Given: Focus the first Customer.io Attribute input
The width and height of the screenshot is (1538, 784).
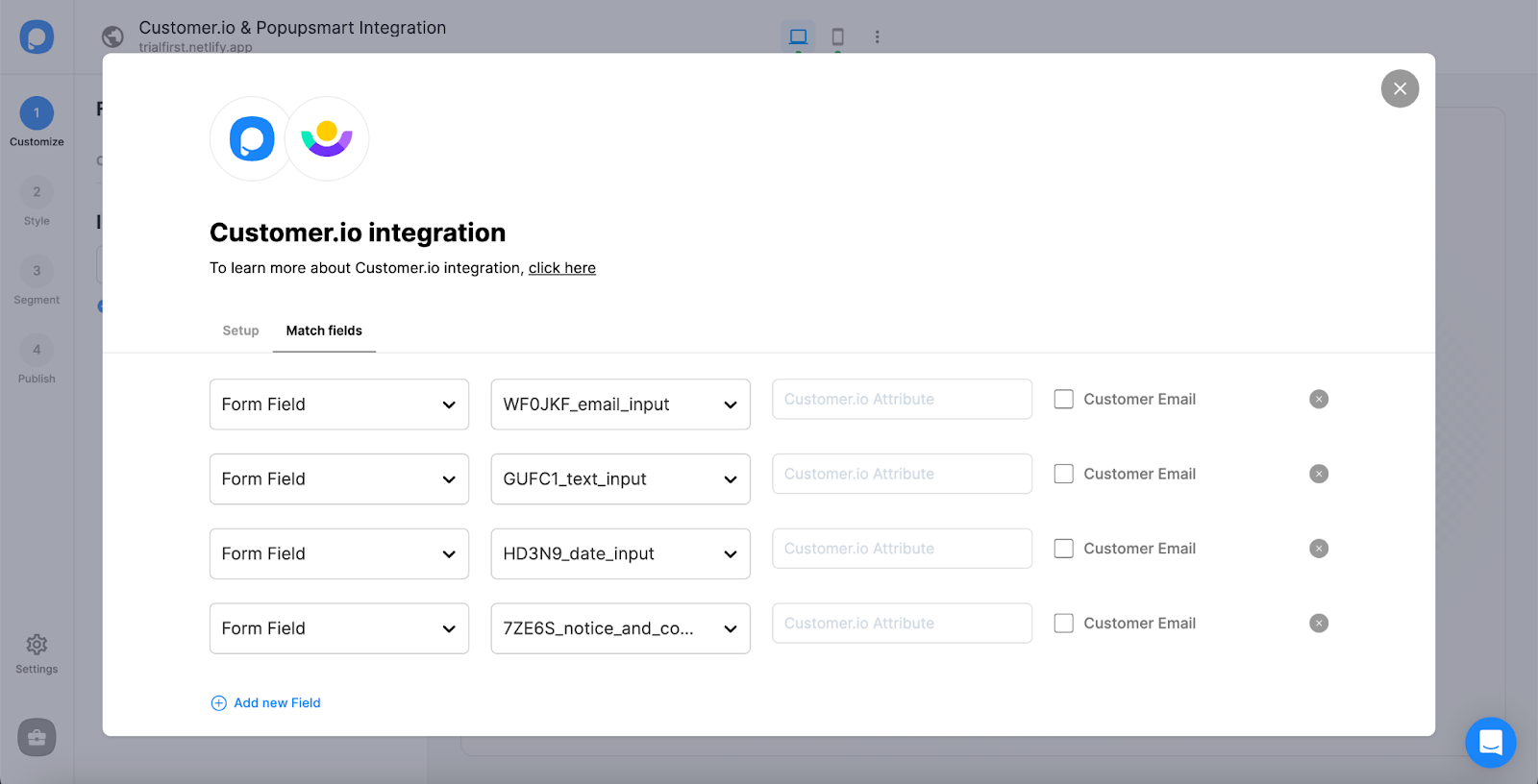Looking at the screenshot, I should (902, 400).
